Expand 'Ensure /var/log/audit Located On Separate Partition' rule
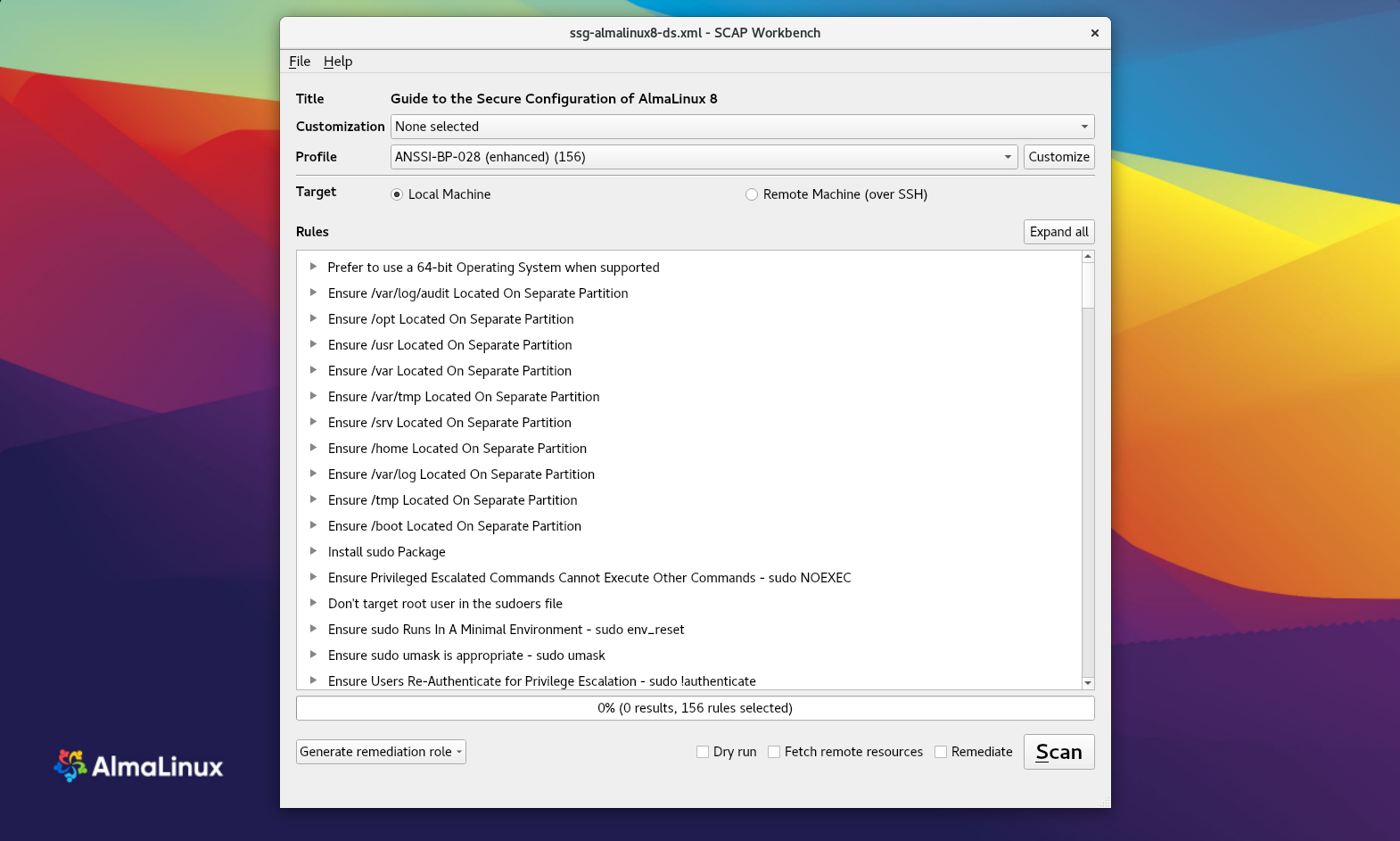The height and width of the screenshot is (841, 1400). coord(313,293)
